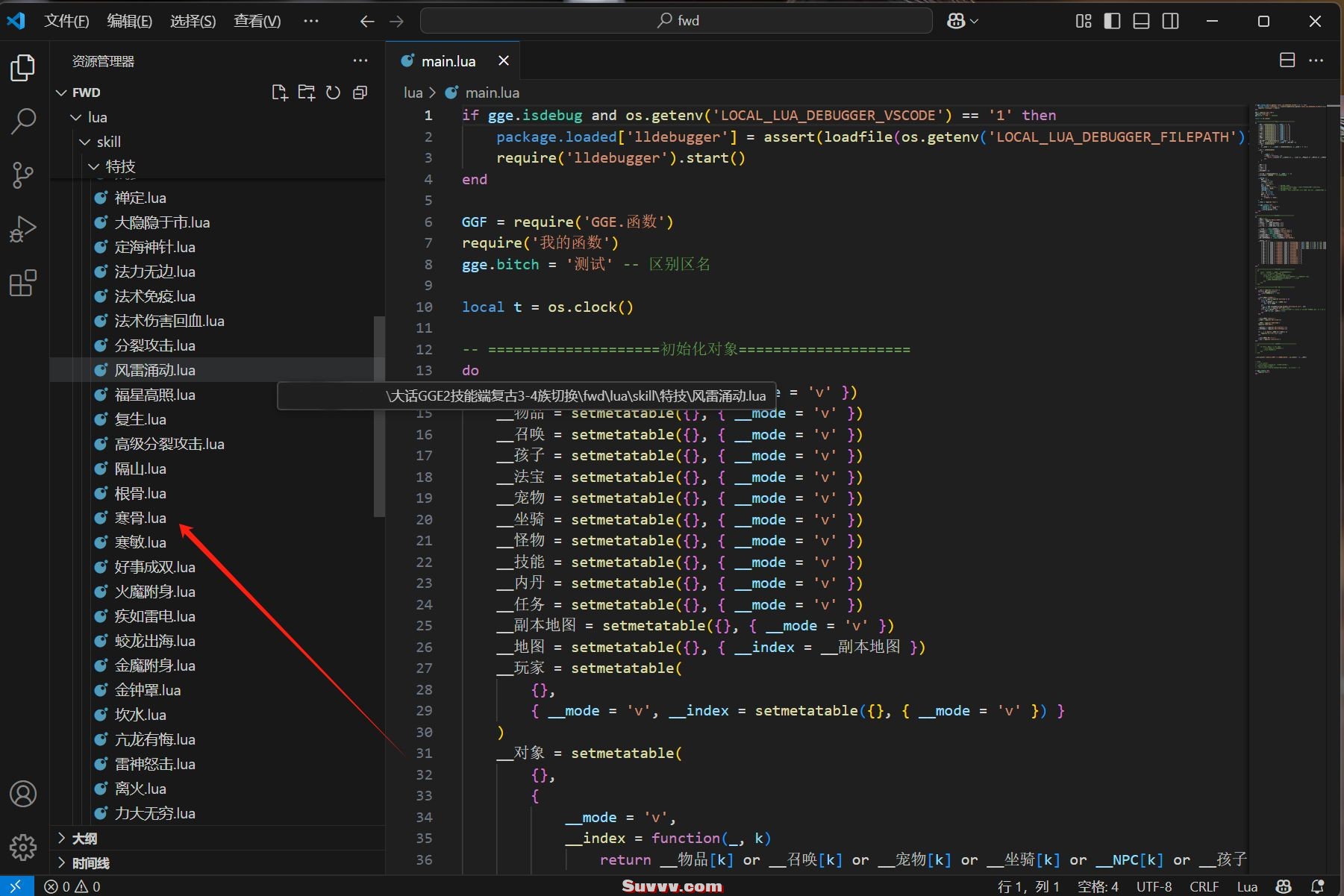The height and width of the screenshot is (896, 1344).
Task: Go back in navigation history
Action: [x=366, y=21]
